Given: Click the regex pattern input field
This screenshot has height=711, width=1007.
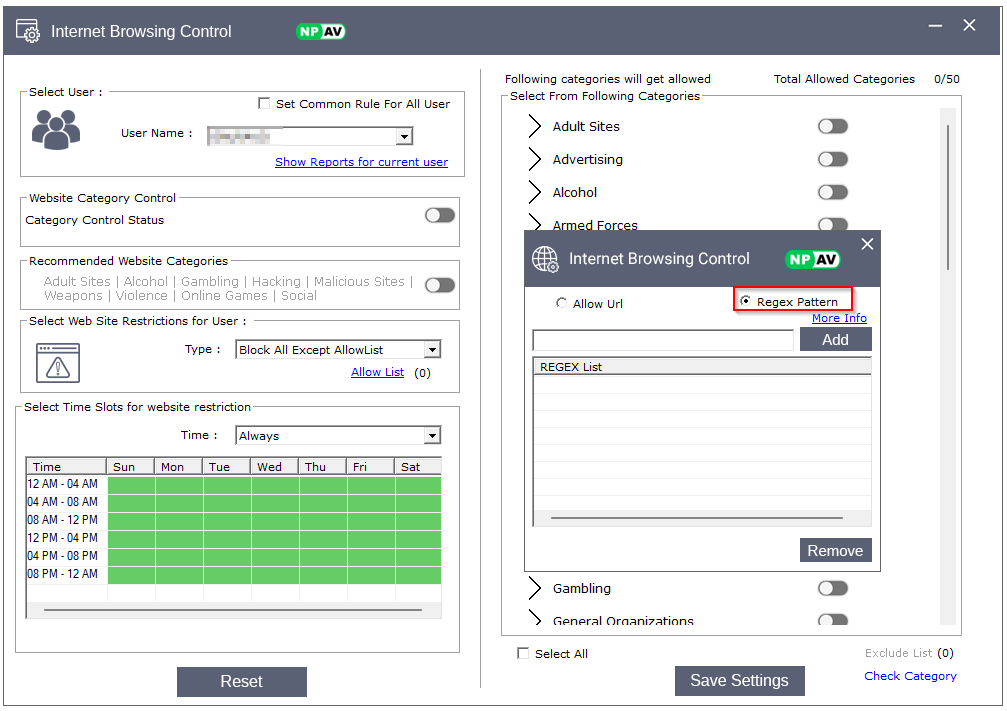Looking at the screenshot, I should pos(662,340).
